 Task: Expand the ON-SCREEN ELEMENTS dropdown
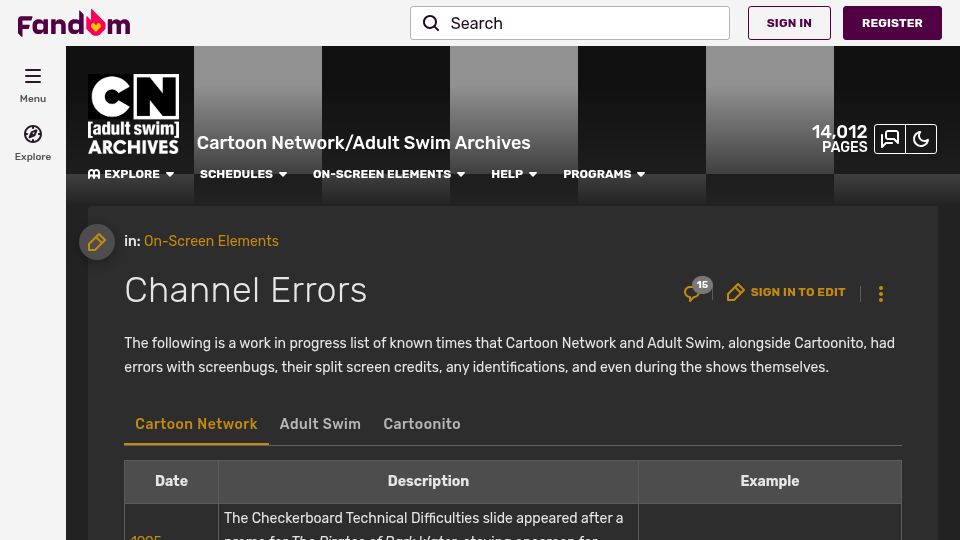point(389,174)
